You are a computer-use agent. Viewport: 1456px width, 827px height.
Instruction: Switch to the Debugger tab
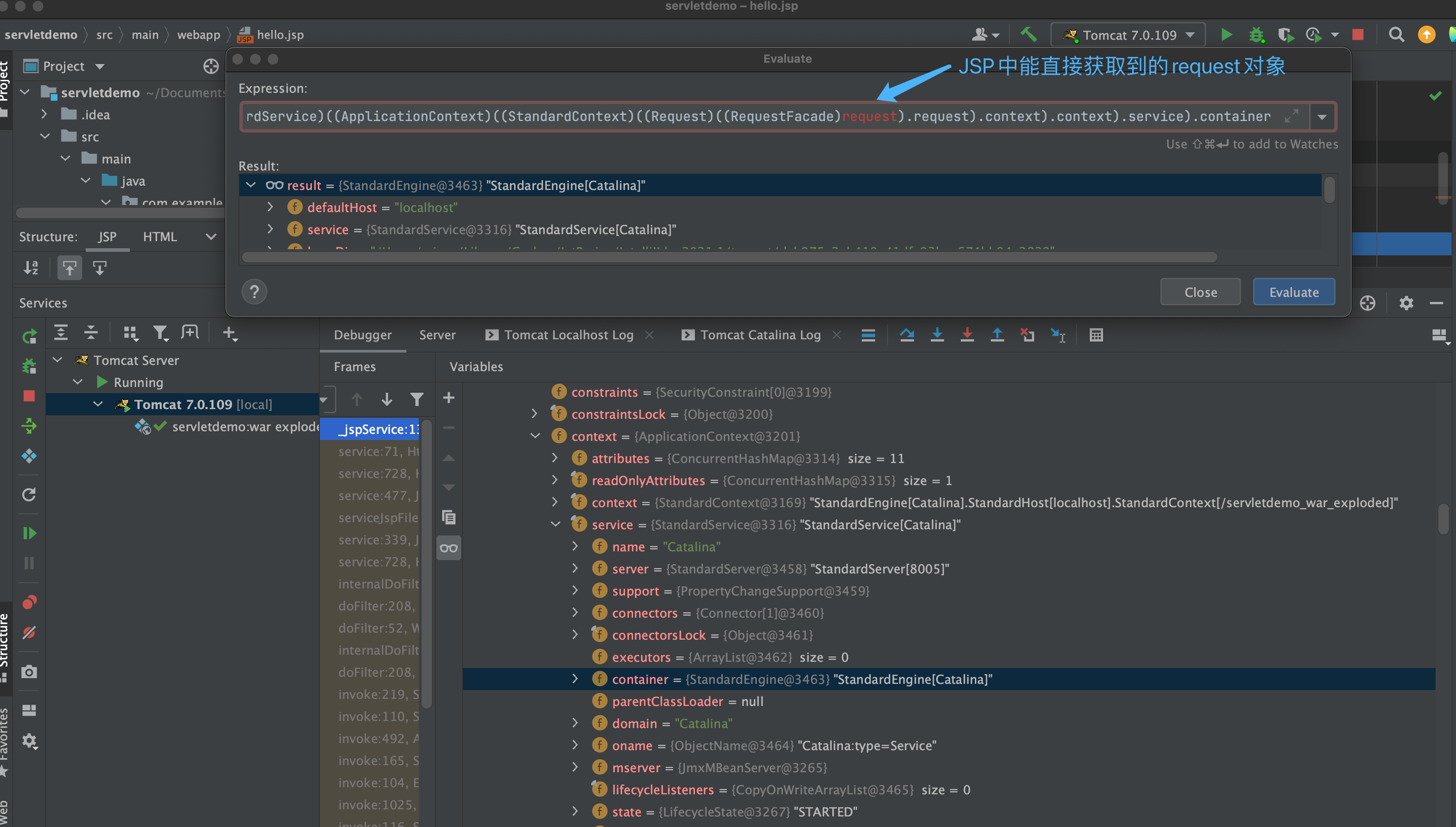click(x=362, y=335)
